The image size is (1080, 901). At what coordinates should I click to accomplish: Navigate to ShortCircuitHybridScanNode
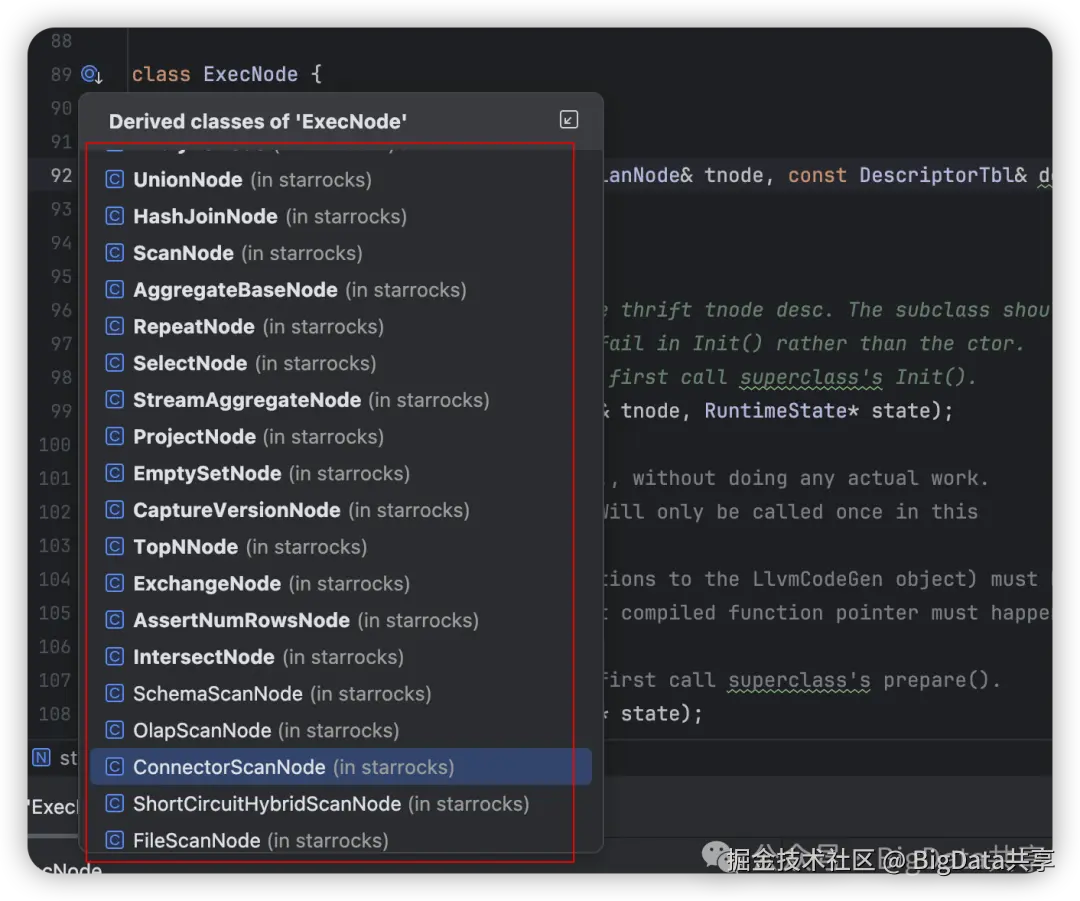coord(340,804)
